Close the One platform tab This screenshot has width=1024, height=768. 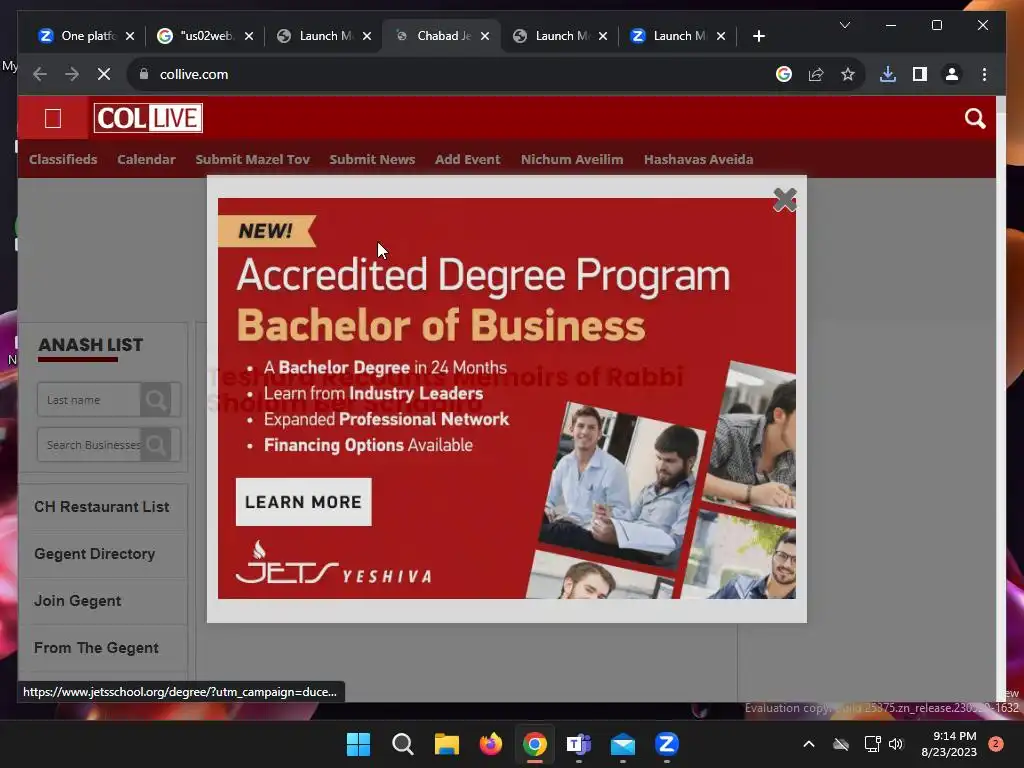(130, 36)
